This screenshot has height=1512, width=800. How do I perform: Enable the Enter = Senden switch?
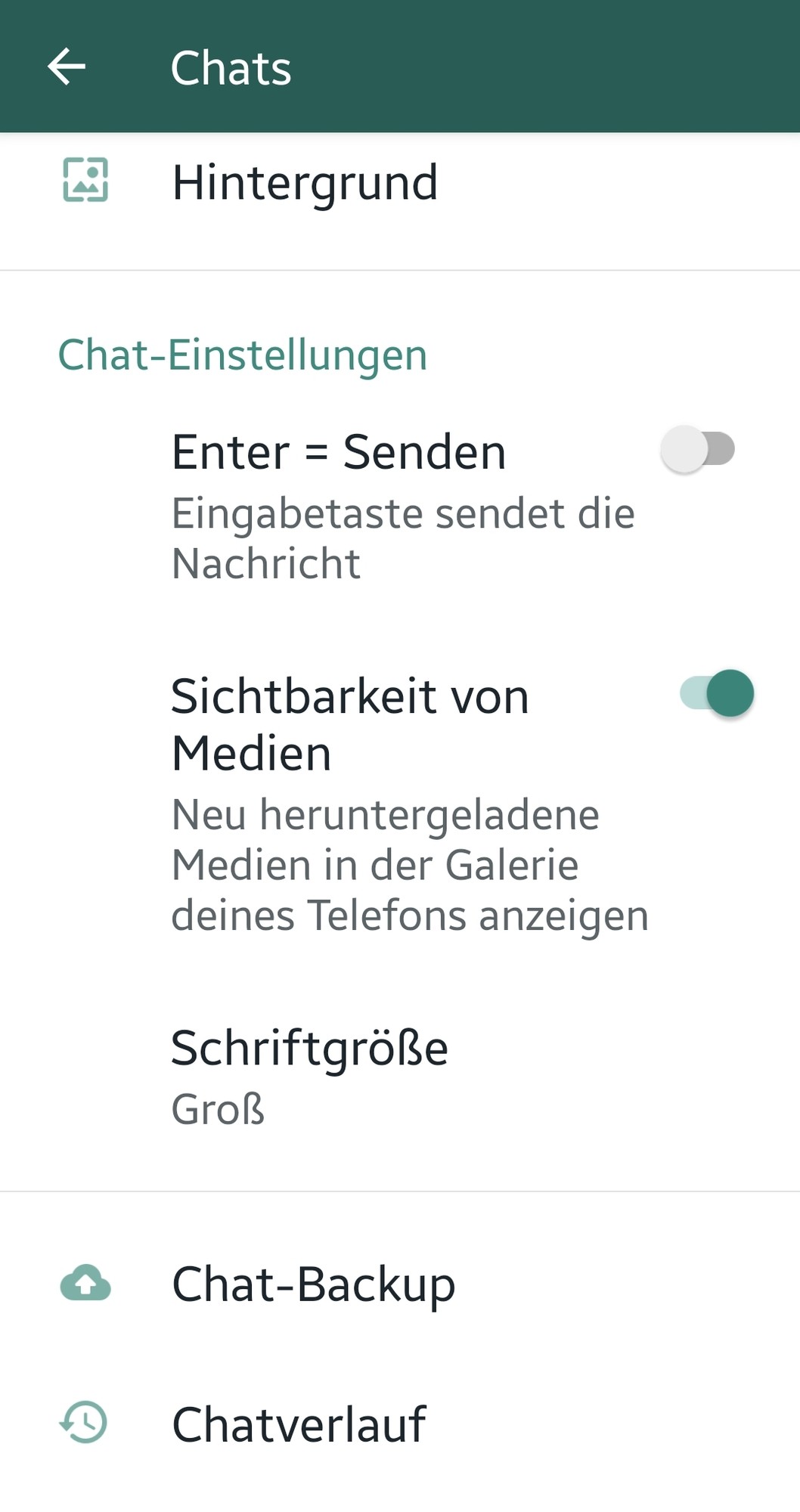tap(698, 449)
